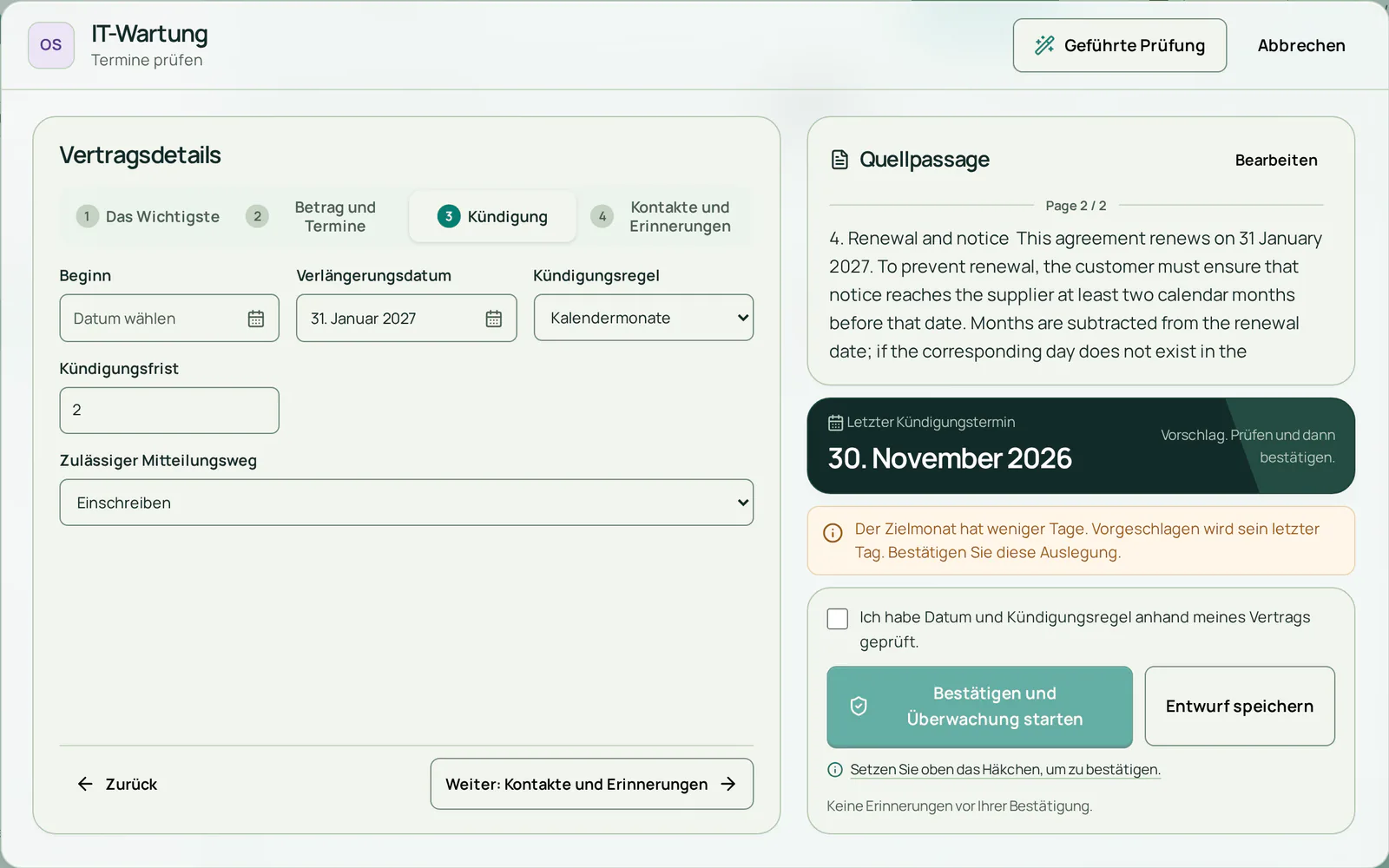
Task: Click the Beginn date input field
Action: [169, 318]
